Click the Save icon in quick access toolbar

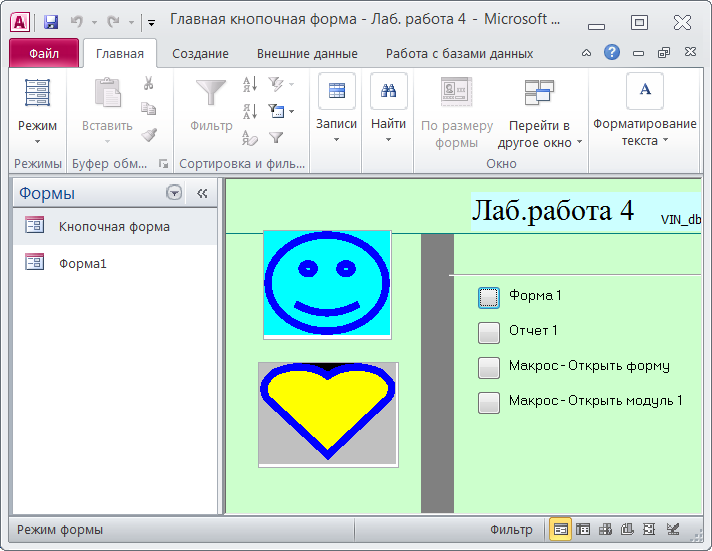coord(51,21)
